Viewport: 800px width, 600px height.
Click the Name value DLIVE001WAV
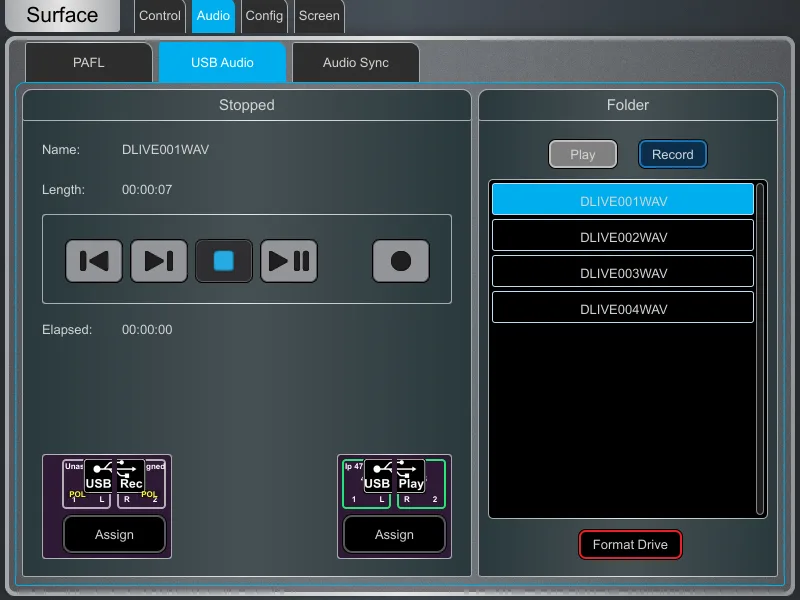point(165,149)
